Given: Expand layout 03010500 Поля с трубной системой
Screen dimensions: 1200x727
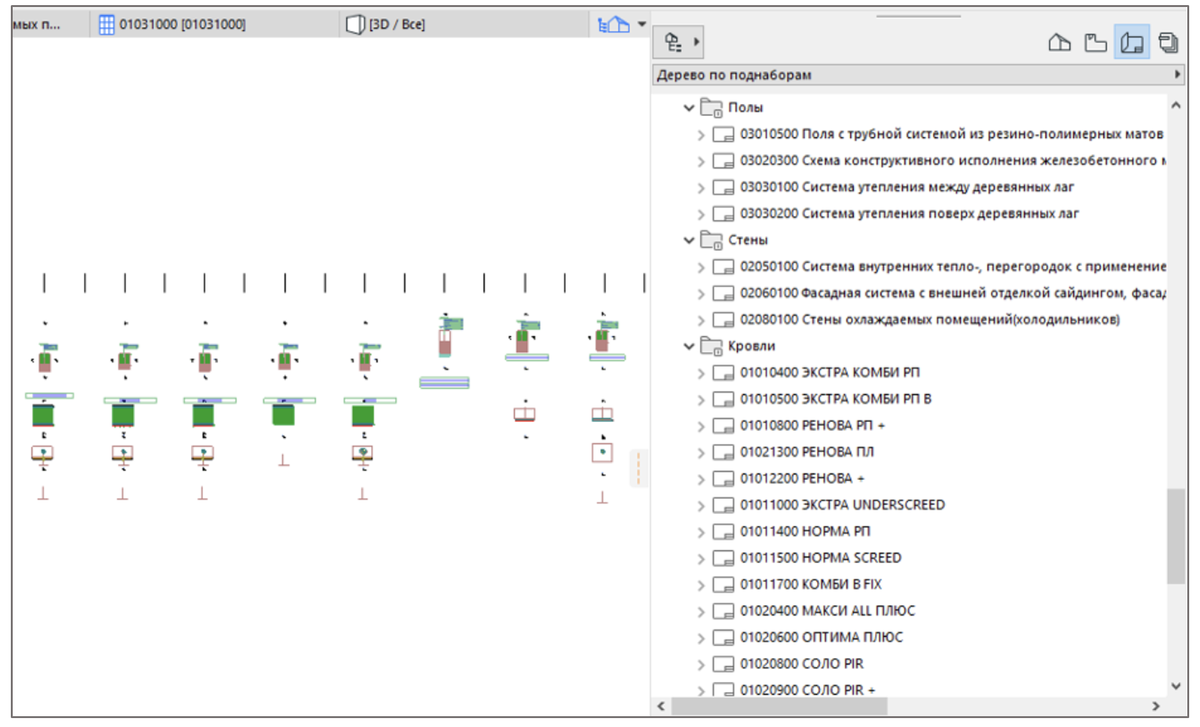Looking at the screenshot, I should [701, 134].
